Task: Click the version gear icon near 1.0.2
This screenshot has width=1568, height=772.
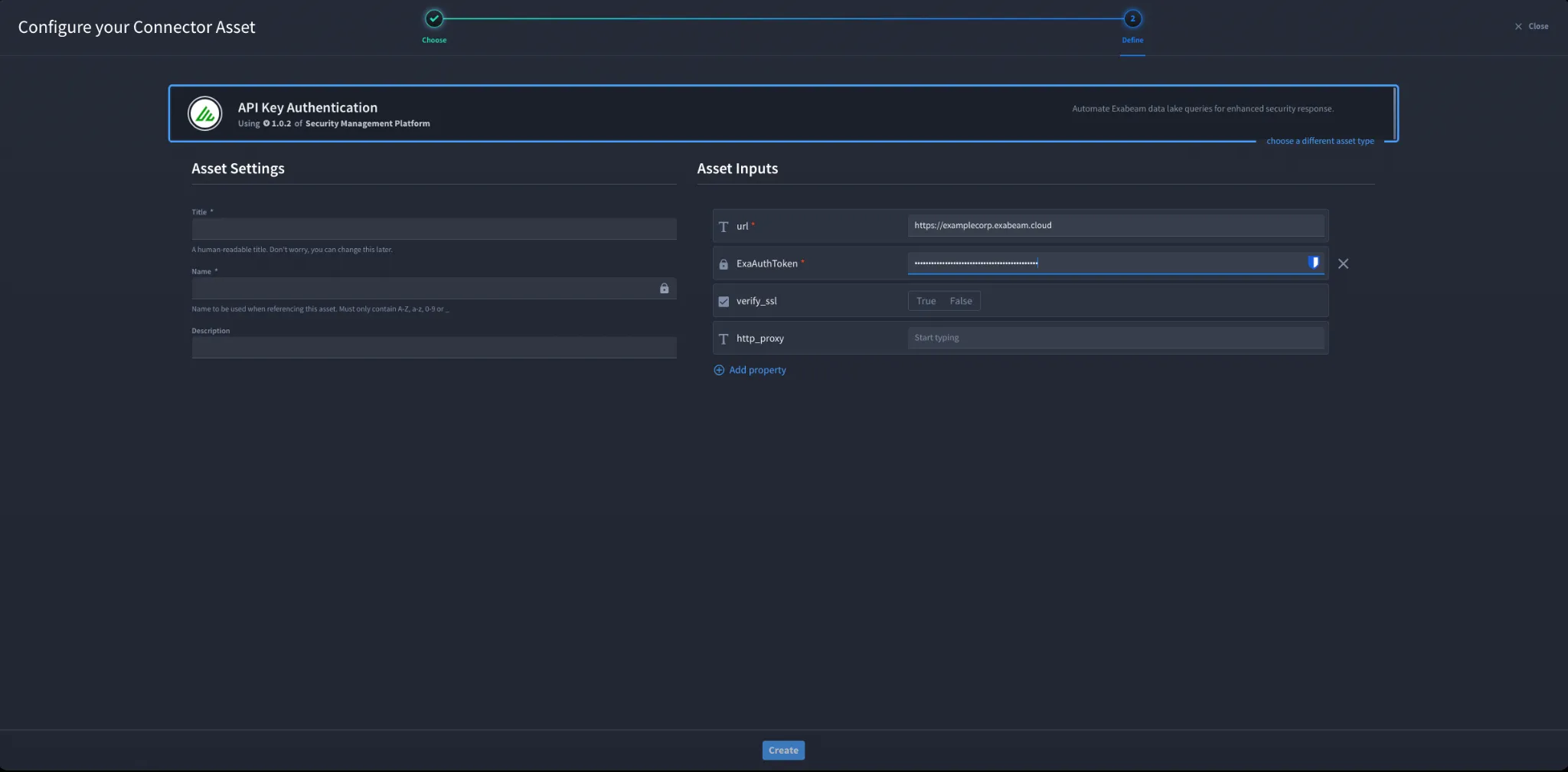Action: tap(266, 123)
